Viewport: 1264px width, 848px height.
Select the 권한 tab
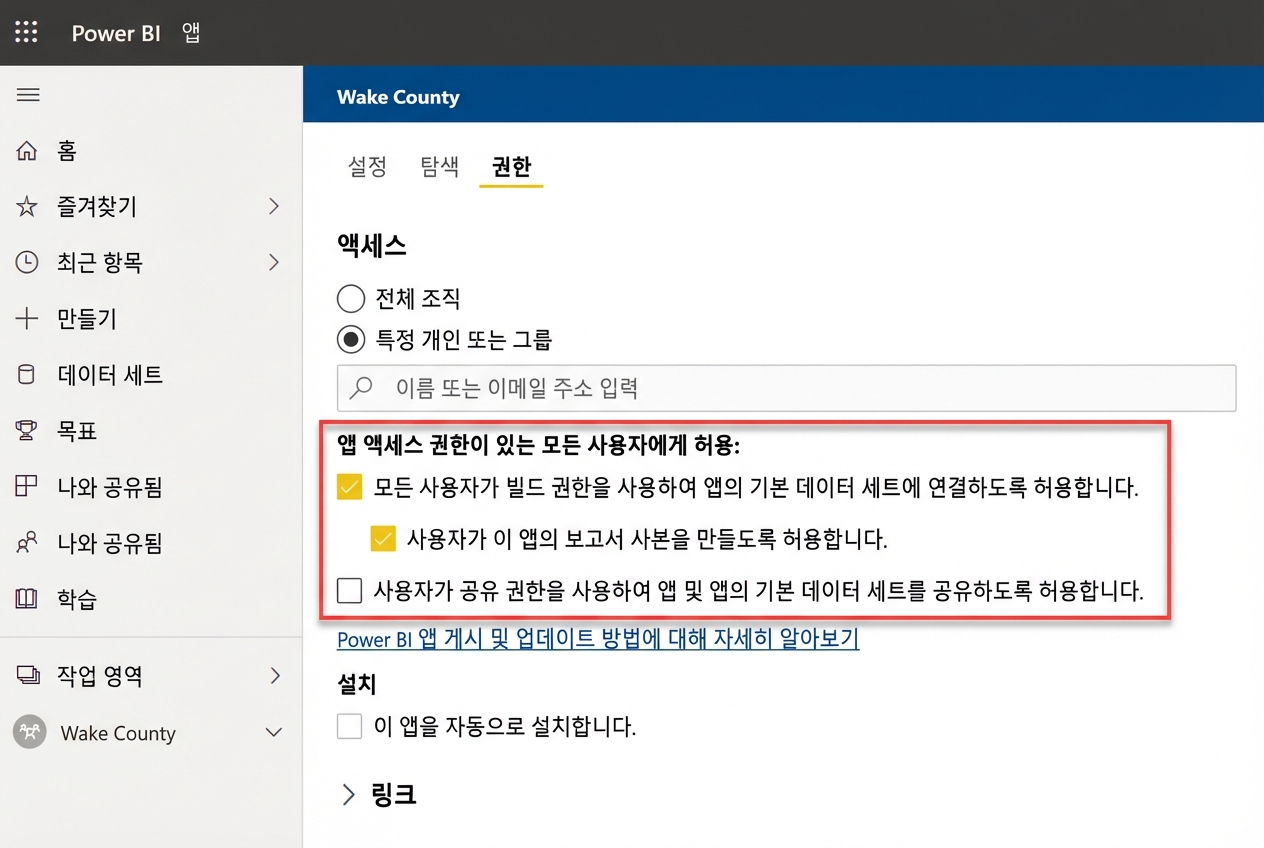pos(511,167)
